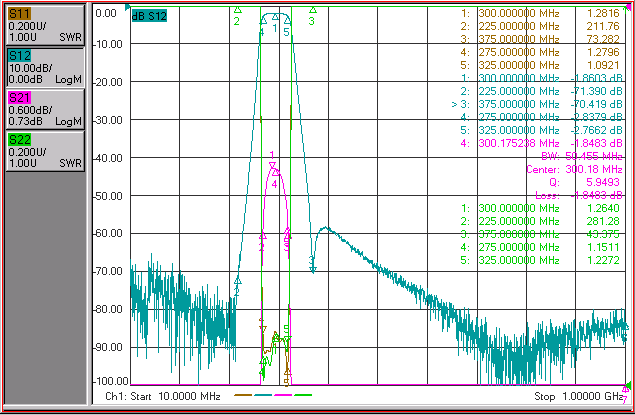The image size is (635, 415).
Task: Click the teal 'dB S12' trace label
Action: pyautogui.click(x=149, y=16)
